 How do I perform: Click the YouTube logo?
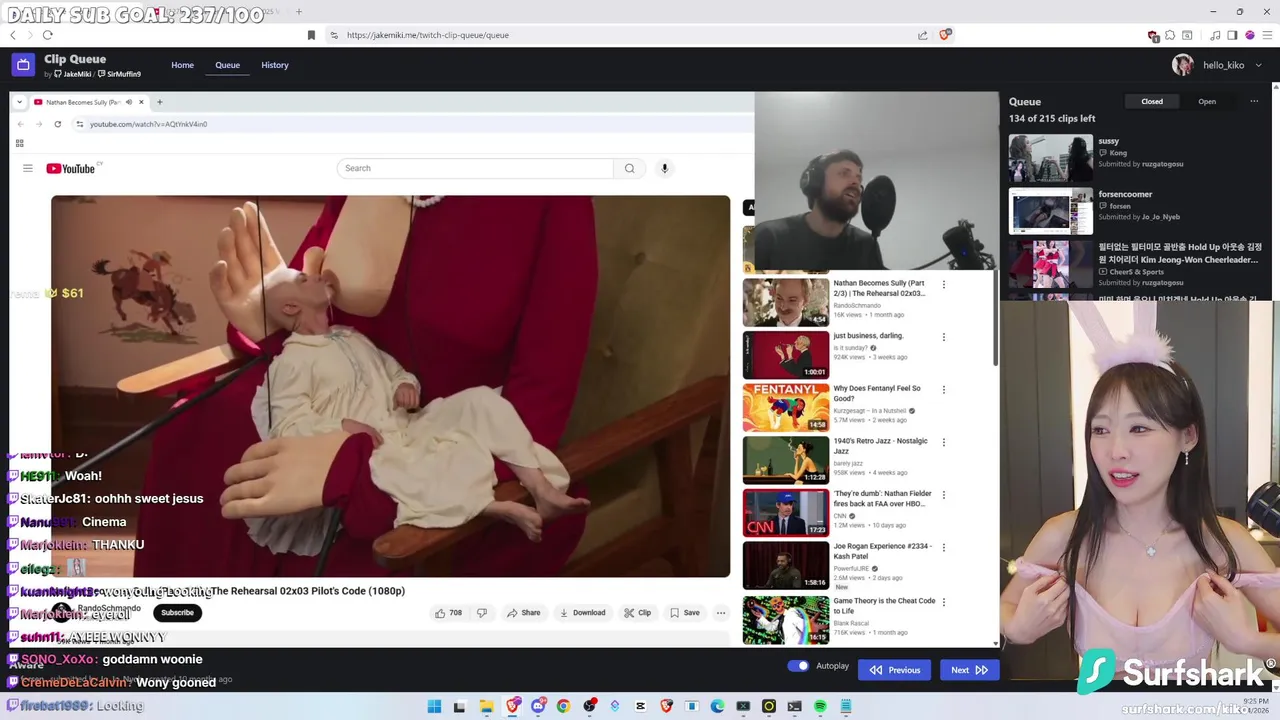pos(70,168)
